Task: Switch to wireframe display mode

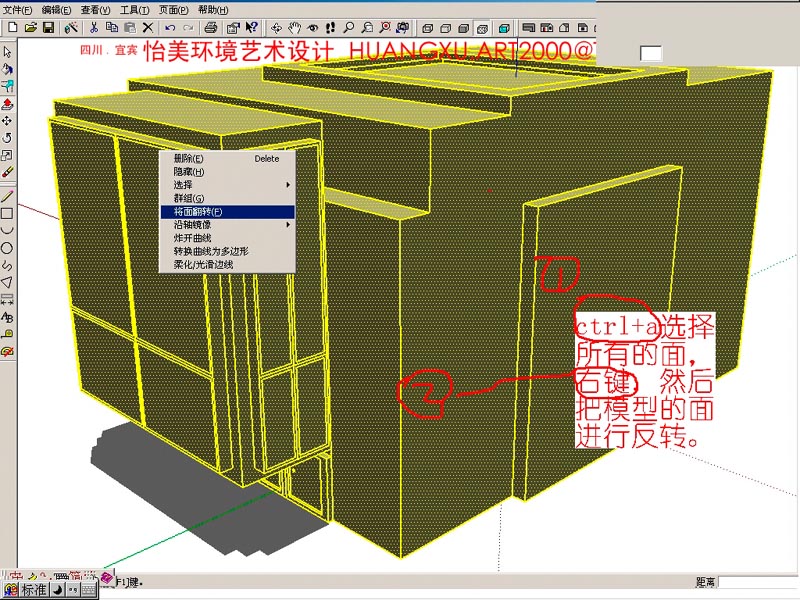Action: tap(428, 28)
